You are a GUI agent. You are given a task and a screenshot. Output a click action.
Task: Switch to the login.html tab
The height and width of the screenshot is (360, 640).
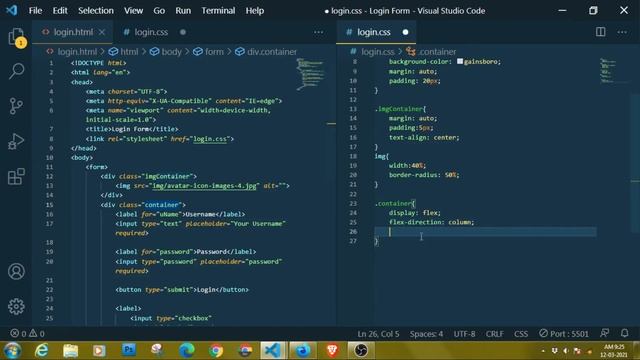[73, 32]
